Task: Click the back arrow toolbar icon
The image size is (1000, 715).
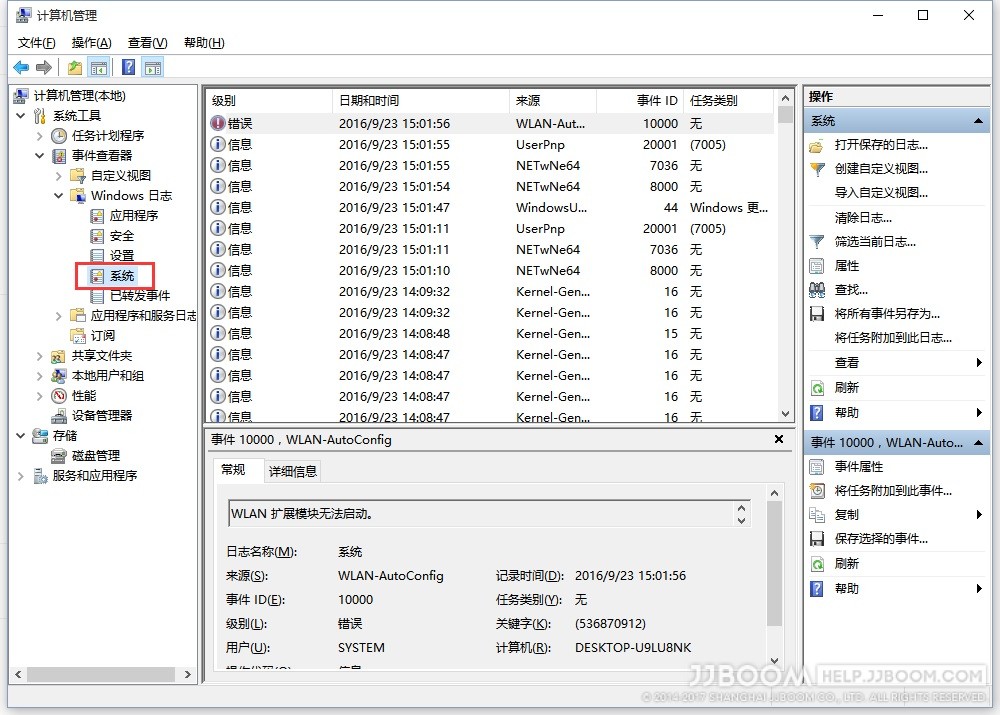Action: coord(21,68)
